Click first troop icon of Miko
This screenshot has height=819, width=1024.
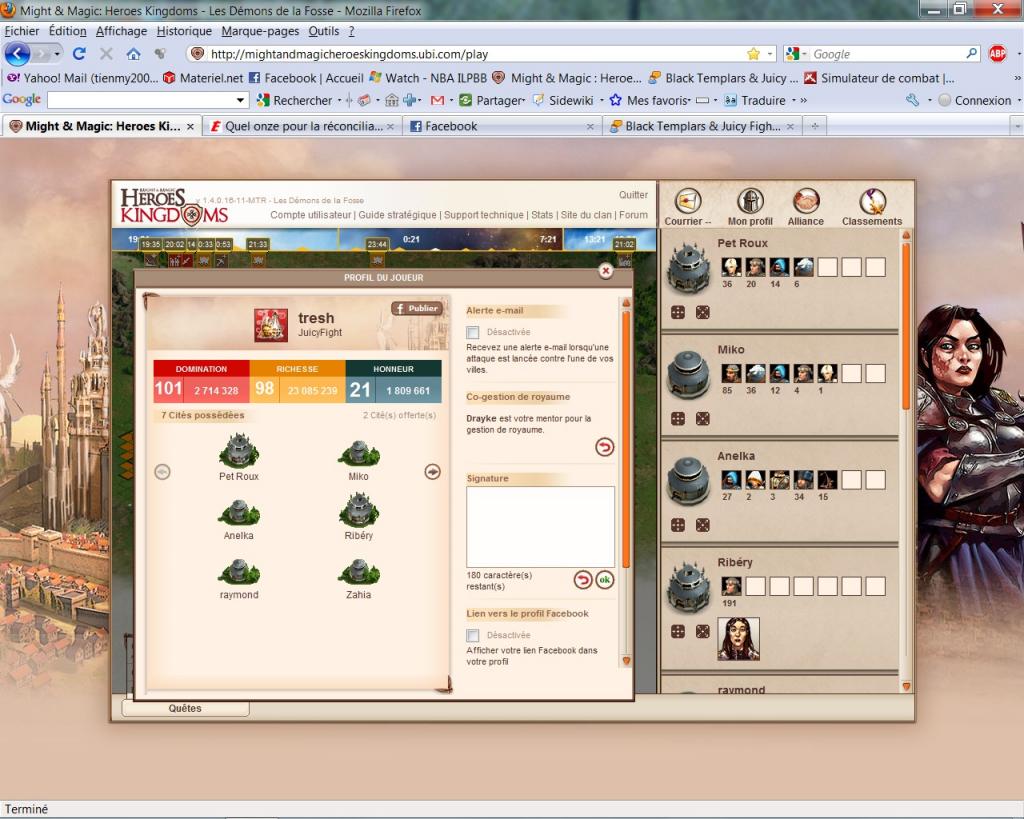pyautogui.click(x=731, y=374)
